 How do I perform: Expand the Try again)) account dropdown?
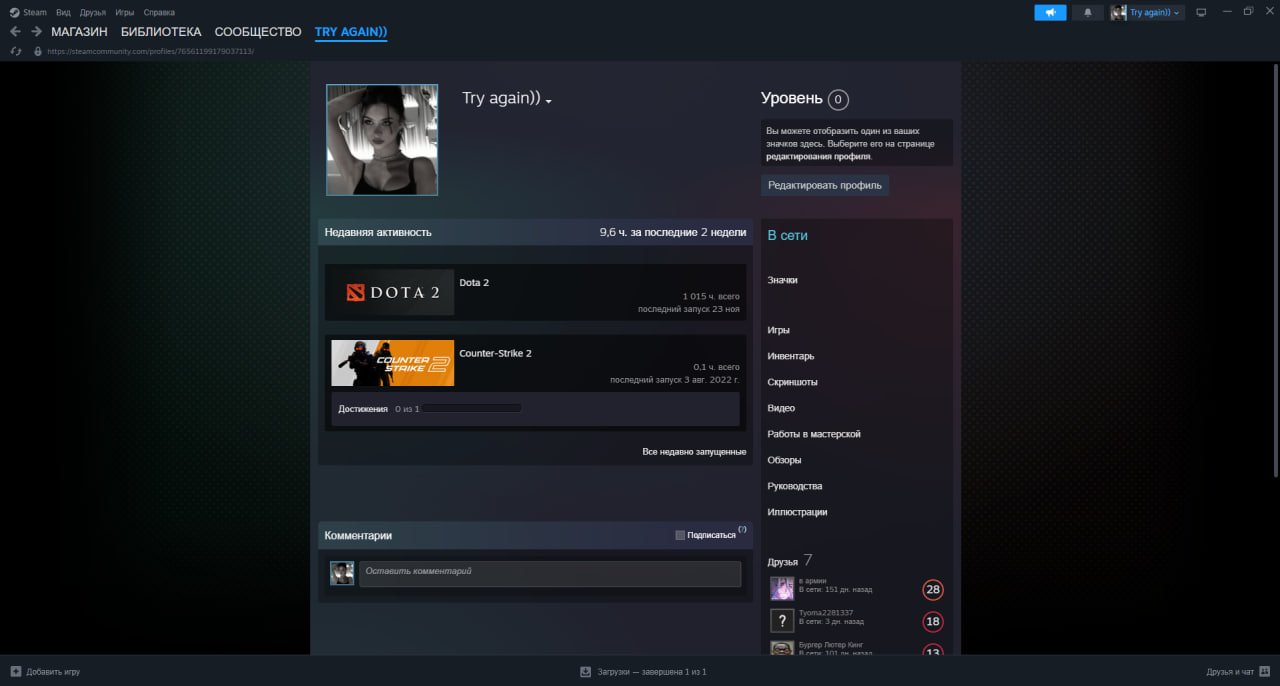pyautogui.click(x=1147, y=12)
